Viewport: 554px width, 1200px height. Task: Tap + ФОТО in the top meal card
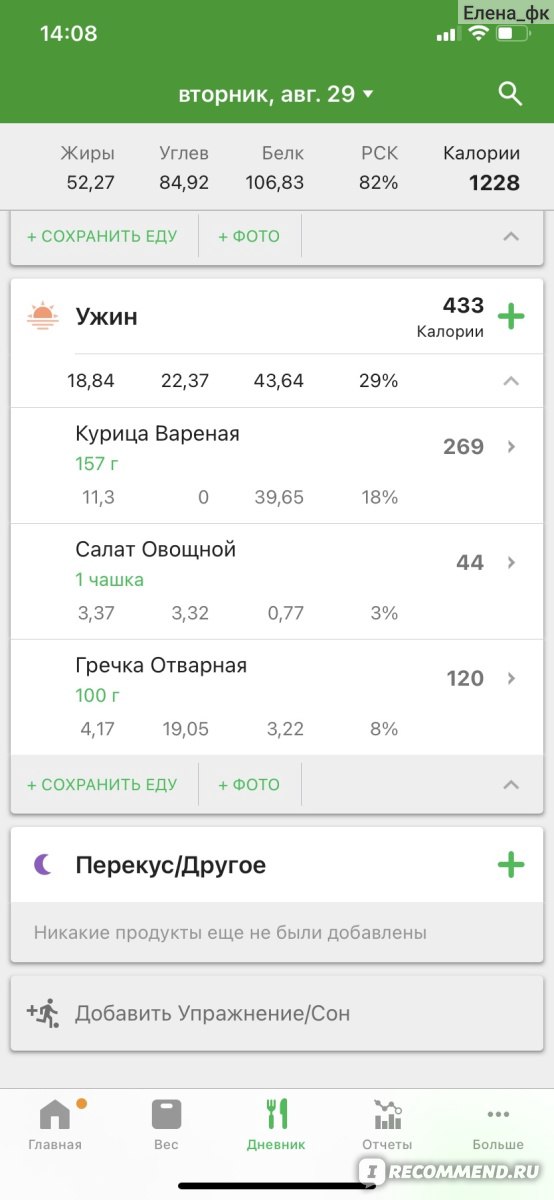(x=249, y=237)
